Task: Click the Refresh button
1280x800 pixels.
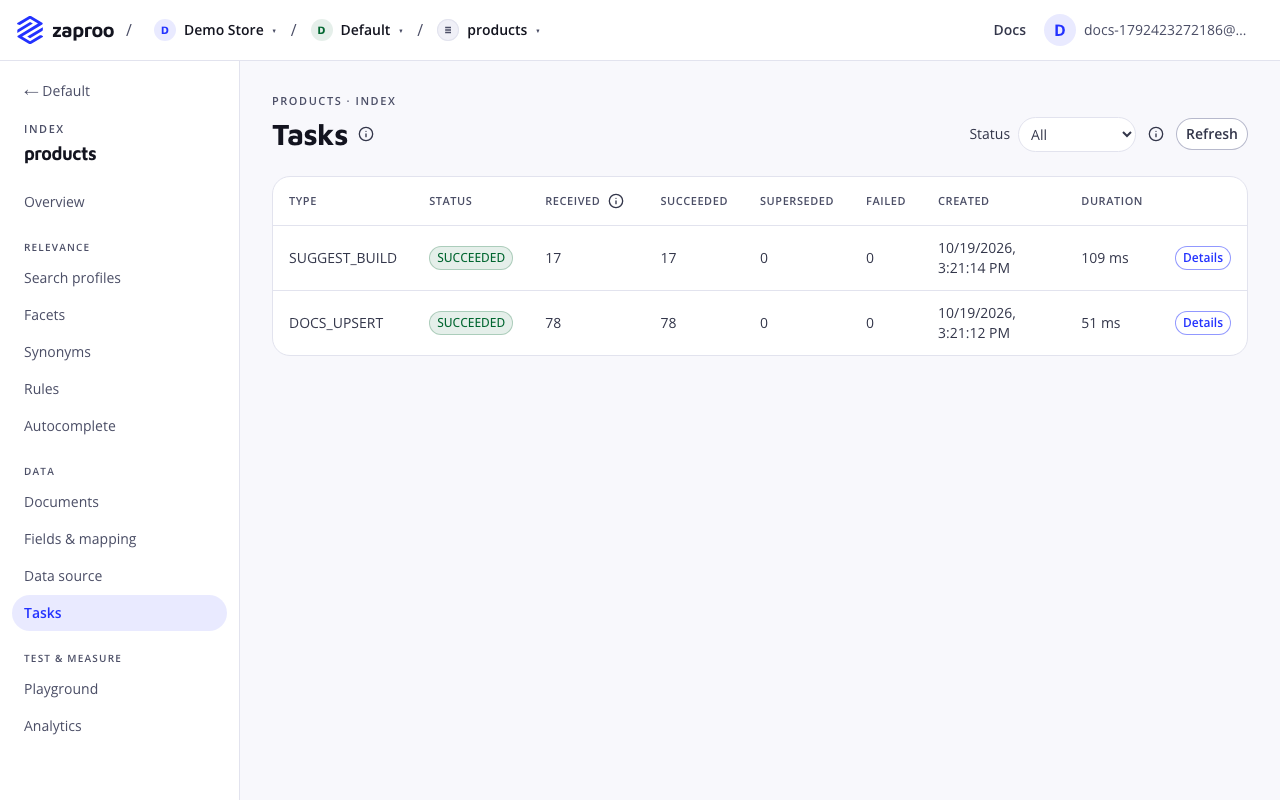Action: (x=1211, y=134)
